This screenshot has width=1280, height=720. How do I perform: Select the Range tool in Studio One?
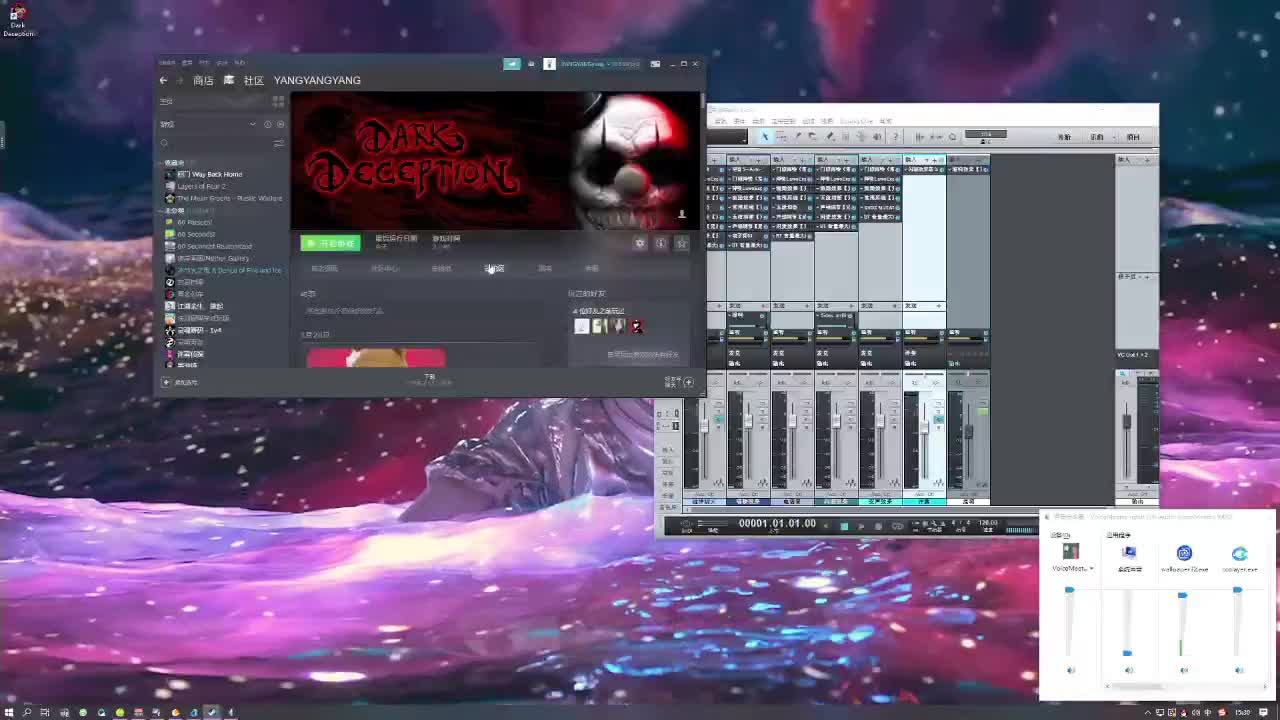781,137
